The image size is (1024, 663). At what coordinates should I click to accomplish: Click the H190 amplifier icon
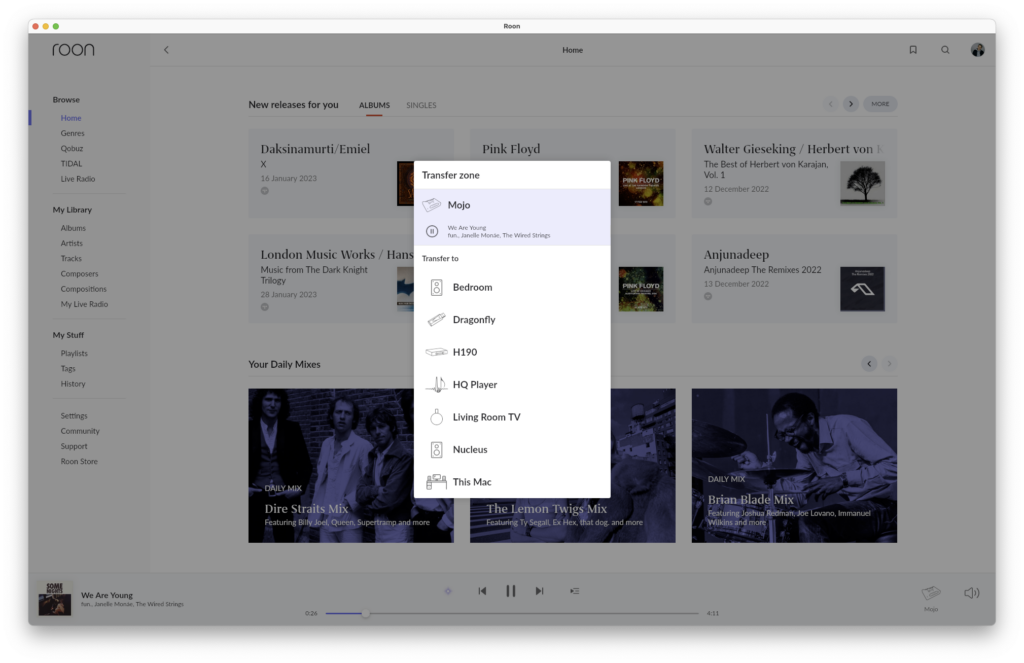click(x=436, y=352)
